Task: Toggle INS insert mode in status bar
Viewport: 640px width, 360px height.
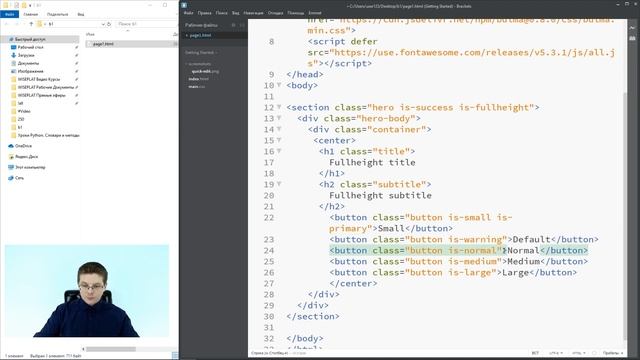Action: (535, 353)
